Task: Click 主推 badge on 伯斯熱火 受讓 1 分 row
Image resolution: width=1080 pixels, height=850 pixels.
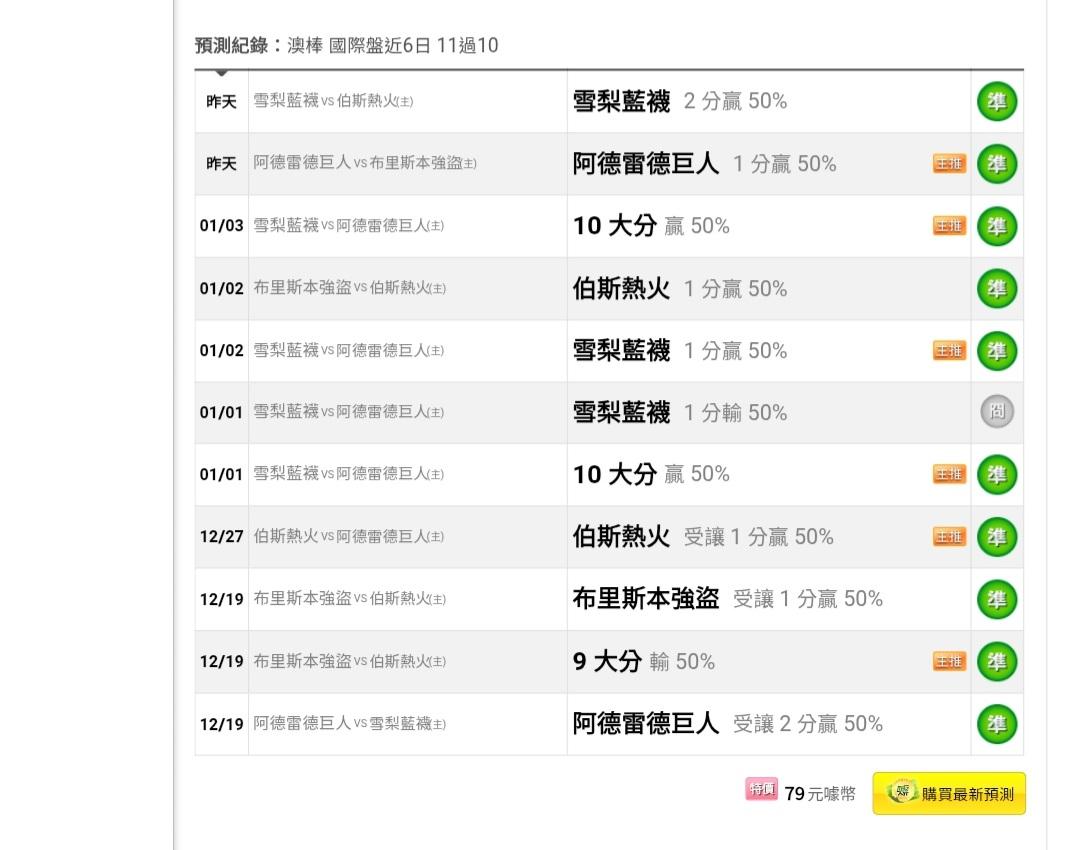Action: [x=949, y=537]
